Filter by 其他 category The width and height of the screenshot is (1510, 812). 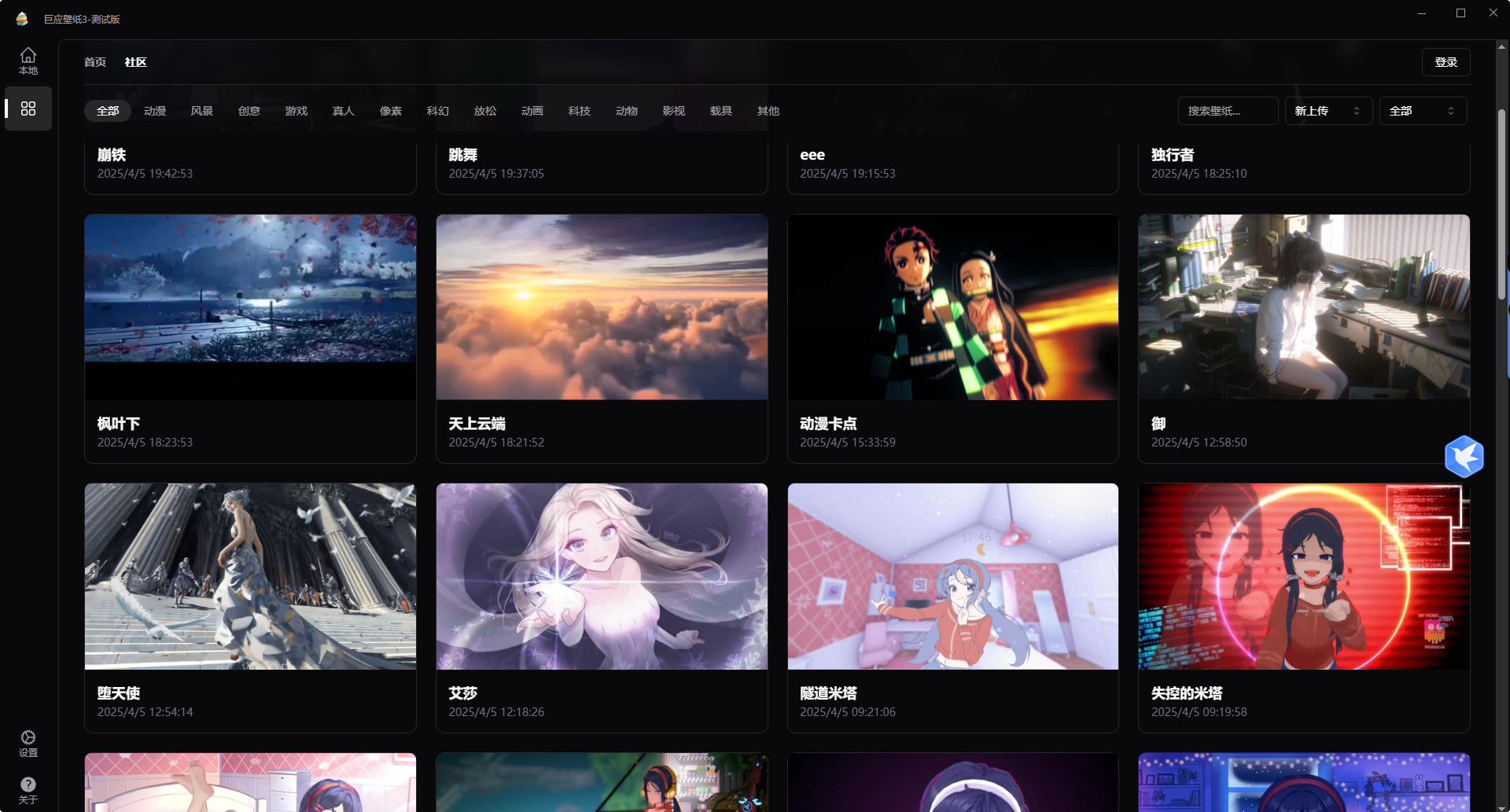768,111
